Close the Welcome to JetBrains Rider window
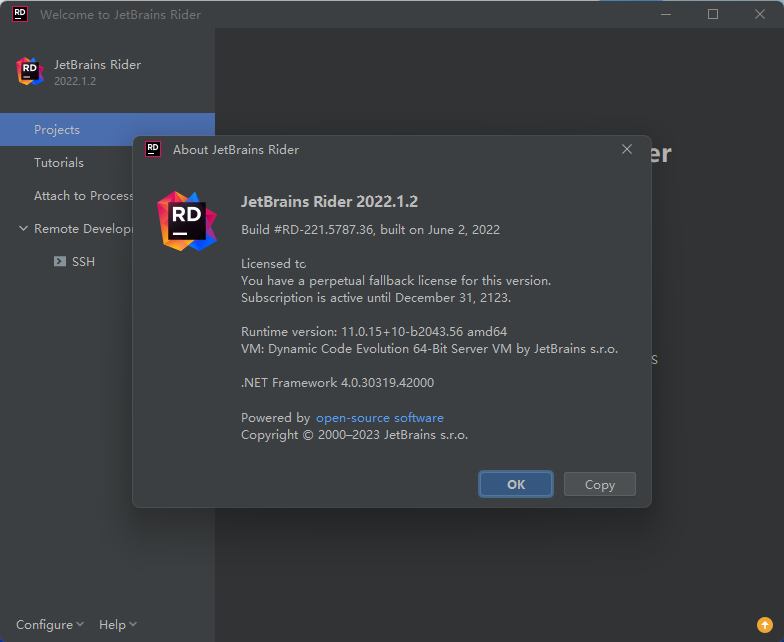The width and height of the screenshot is (784, 642). coord(760,14)
